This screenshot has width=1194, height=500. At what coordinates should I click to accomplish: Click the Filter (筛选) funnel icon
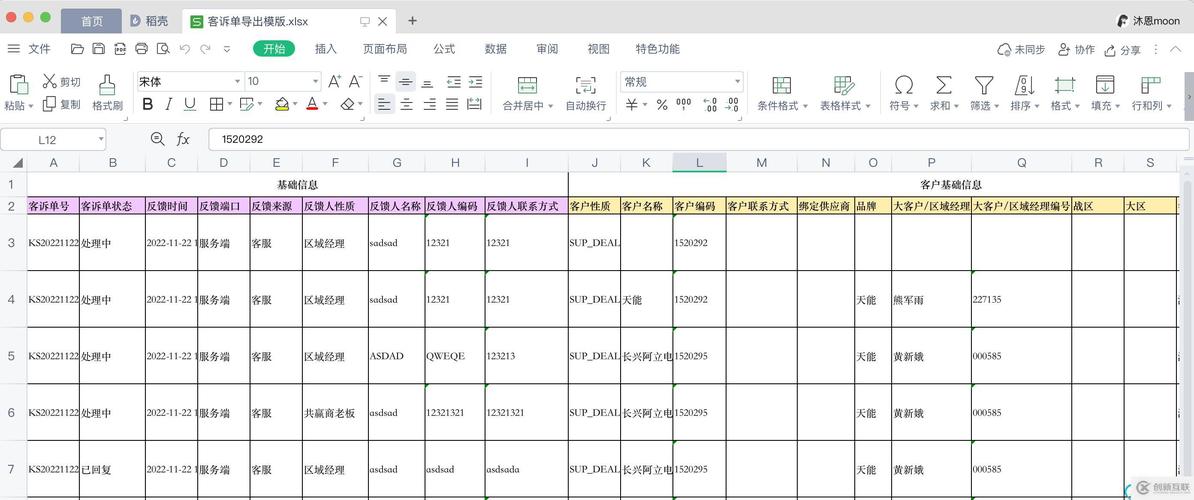pyautogui.click(x=984, y=85)
